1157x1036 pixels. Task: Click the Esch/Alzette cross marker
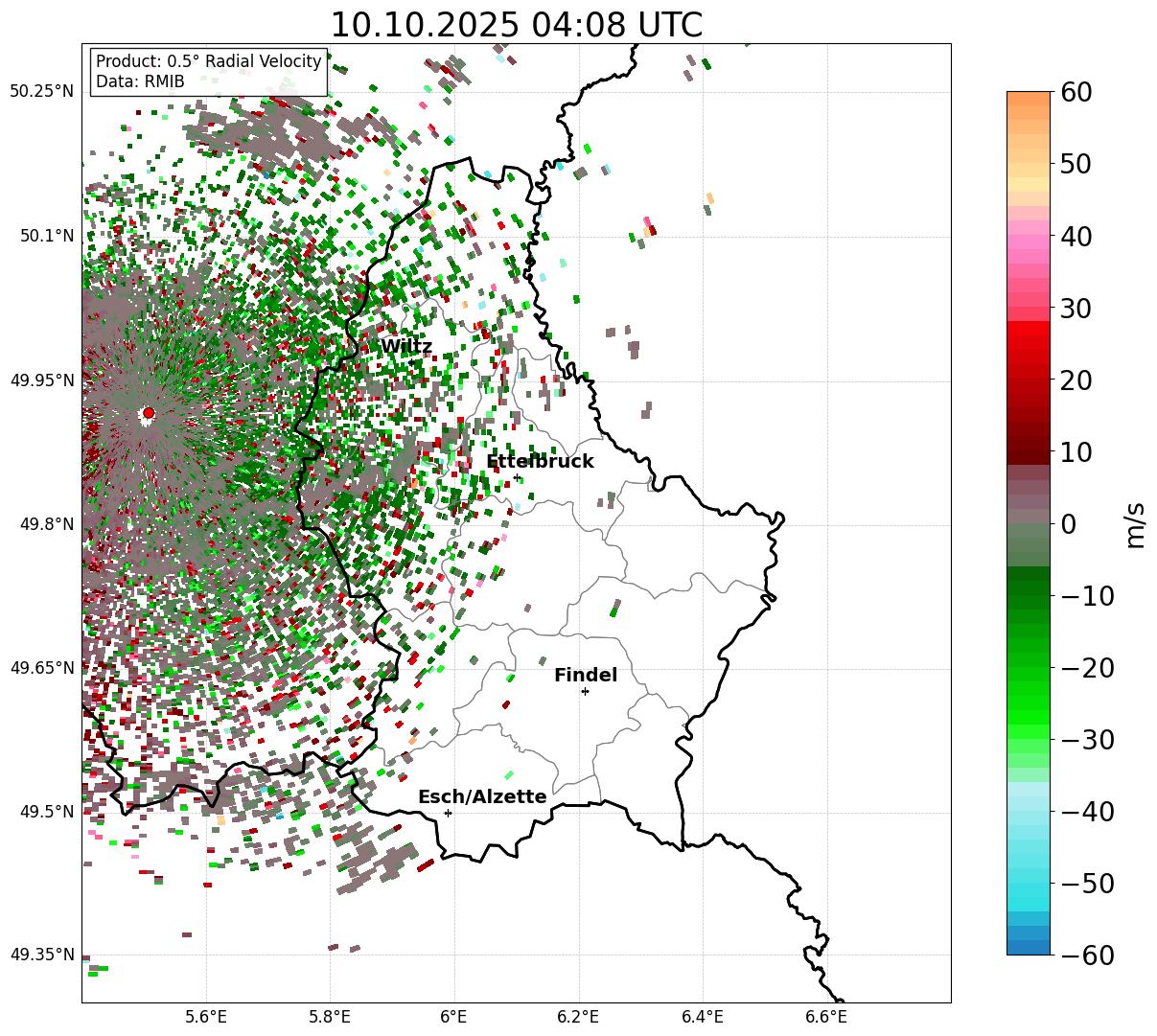448,813
